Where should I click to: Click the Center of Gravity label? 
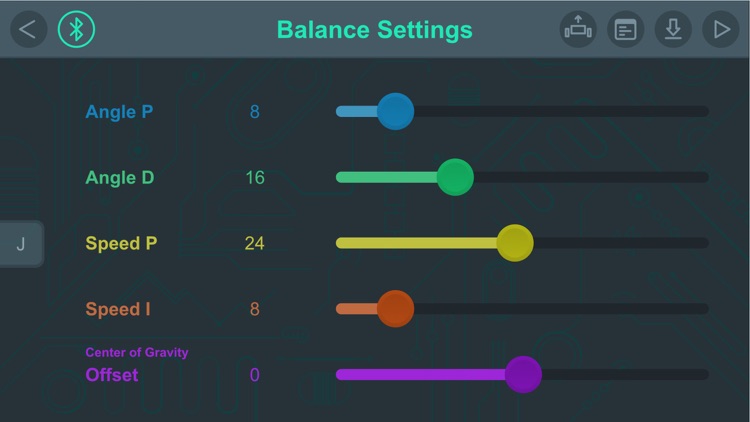[137, 353]
